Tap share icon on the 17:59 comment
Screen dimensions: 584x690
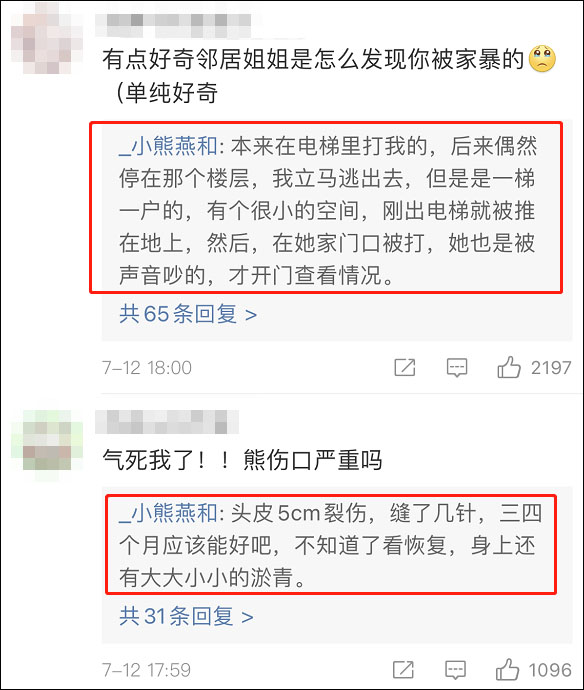click(x=403, y=670)
